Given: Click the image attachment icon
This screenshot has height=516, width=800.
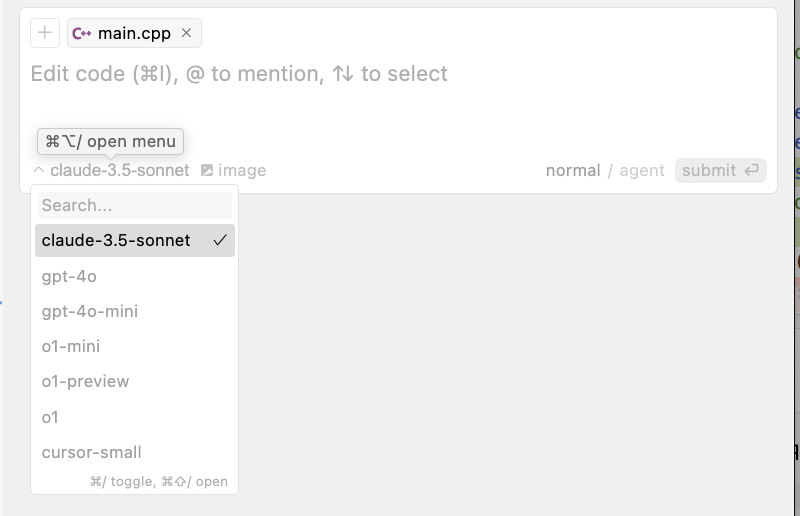Looking at the screenshot, I should [x=207, y=170].
